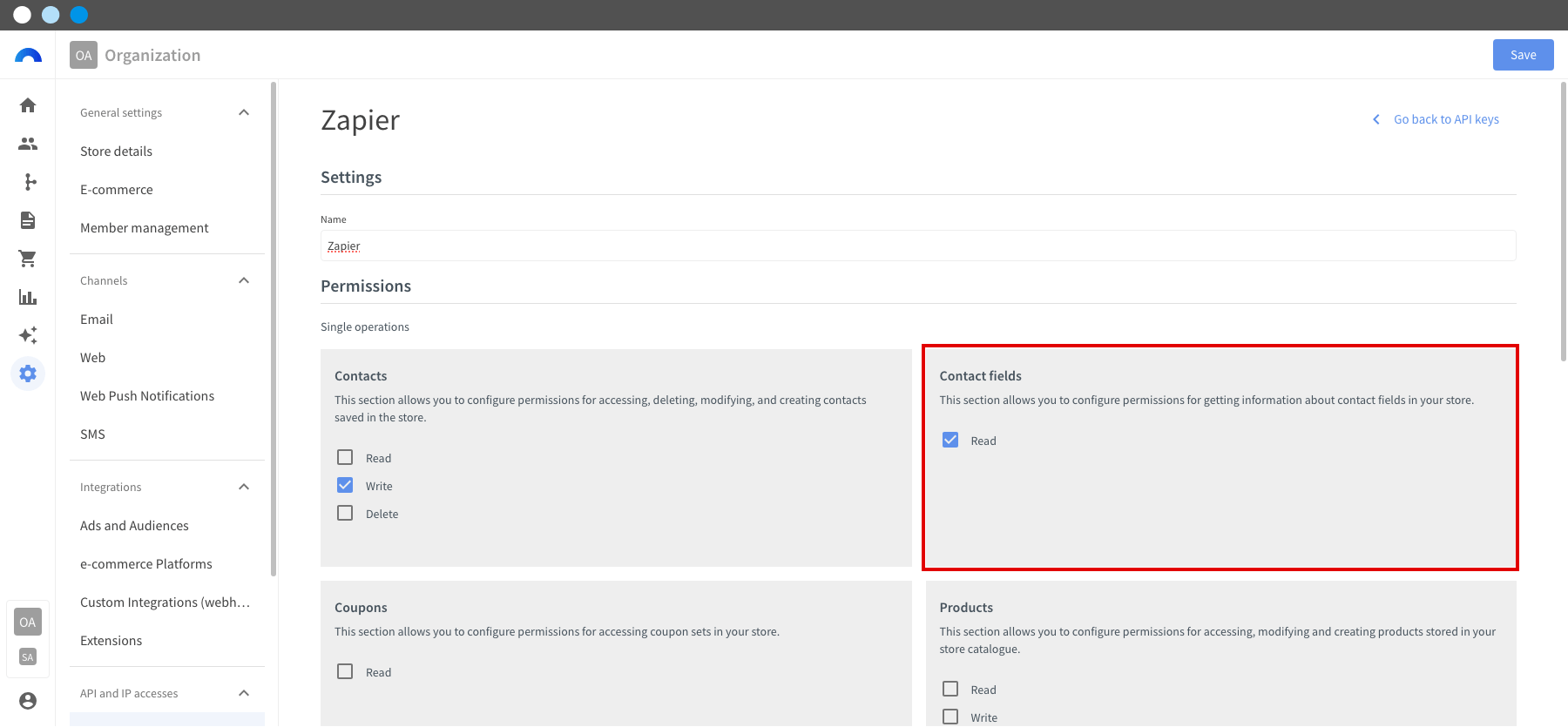The image size is (1568, 727).
Task: Click the Products section heading
Action: point(966,608)
